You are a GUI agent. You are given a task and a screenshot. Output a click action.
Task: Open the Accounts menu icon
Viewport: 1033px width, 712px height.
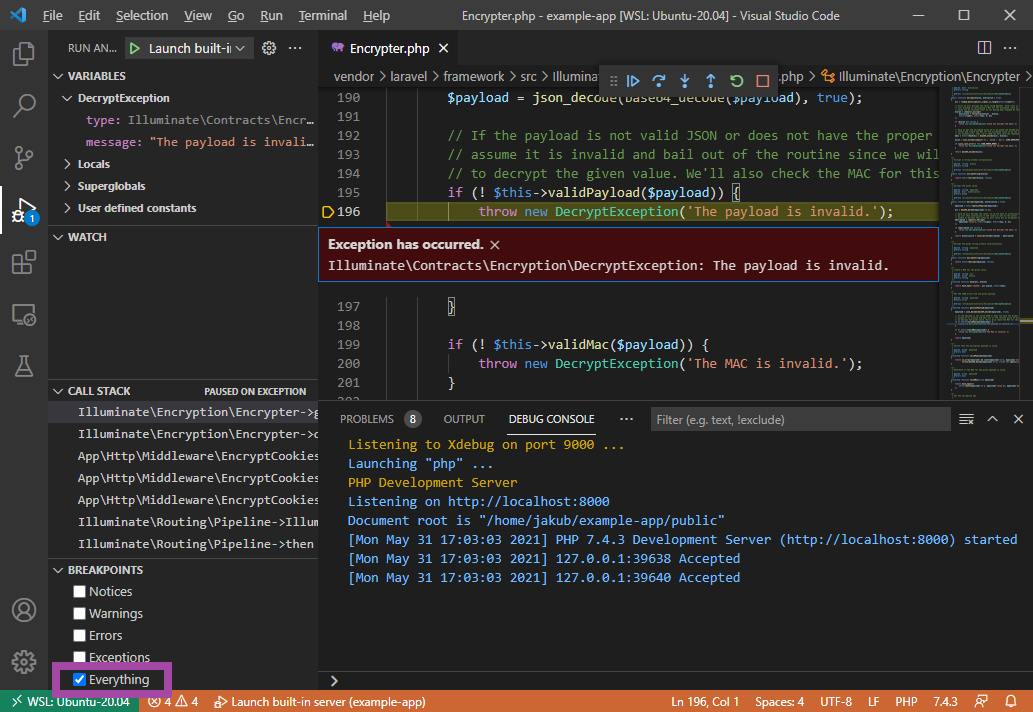[x=24, y=611]
